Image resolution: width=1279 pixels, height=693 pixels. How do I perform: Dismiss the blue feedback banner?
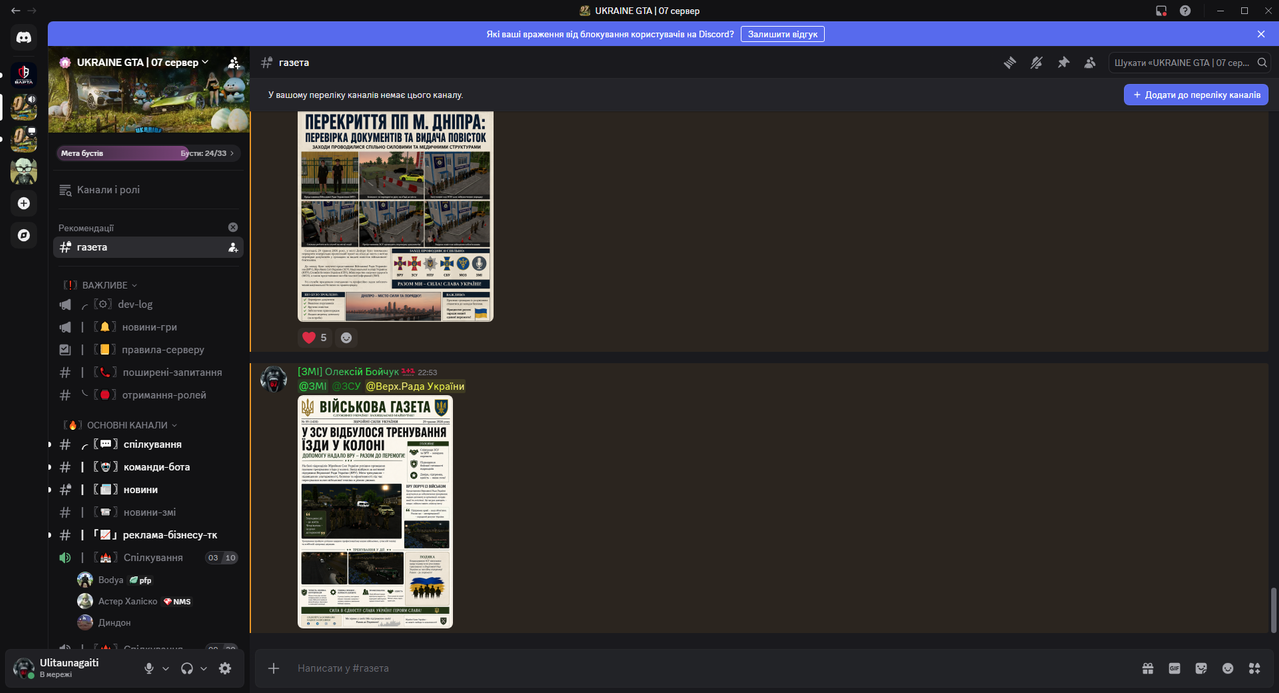[1261, 34]
